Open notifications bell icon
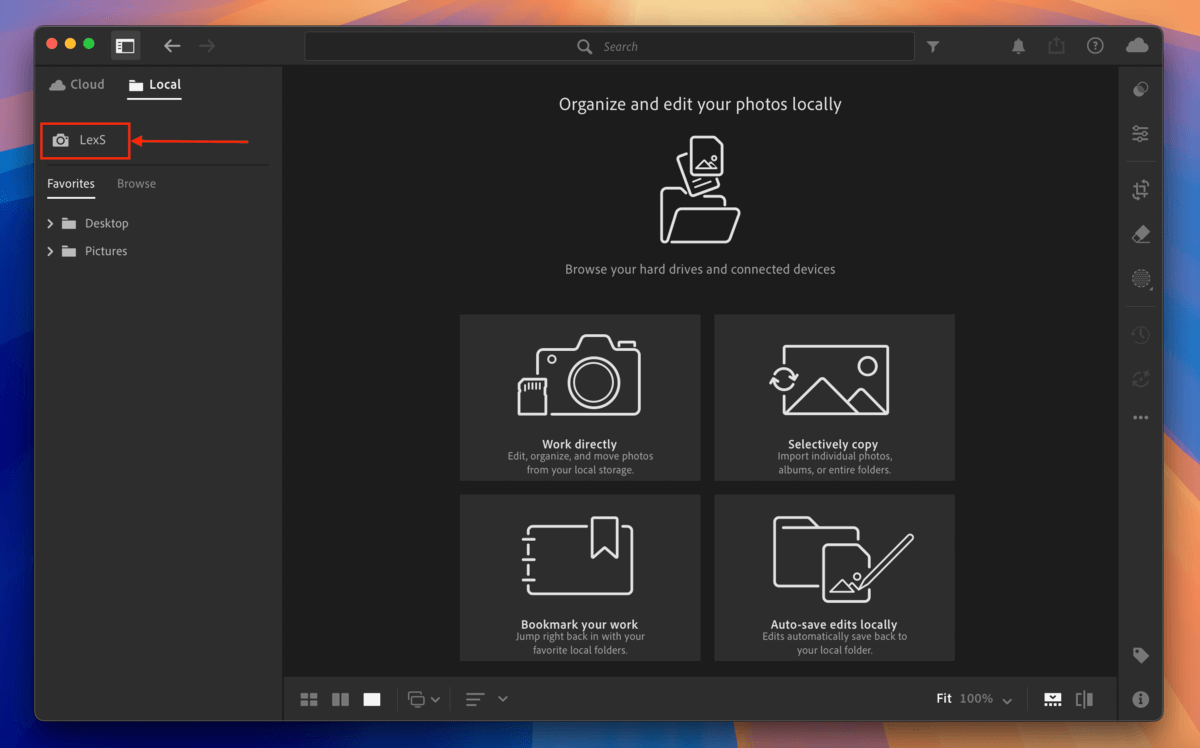The image size is (1200, 748). pyautogui.click(x=1019, y=46)
